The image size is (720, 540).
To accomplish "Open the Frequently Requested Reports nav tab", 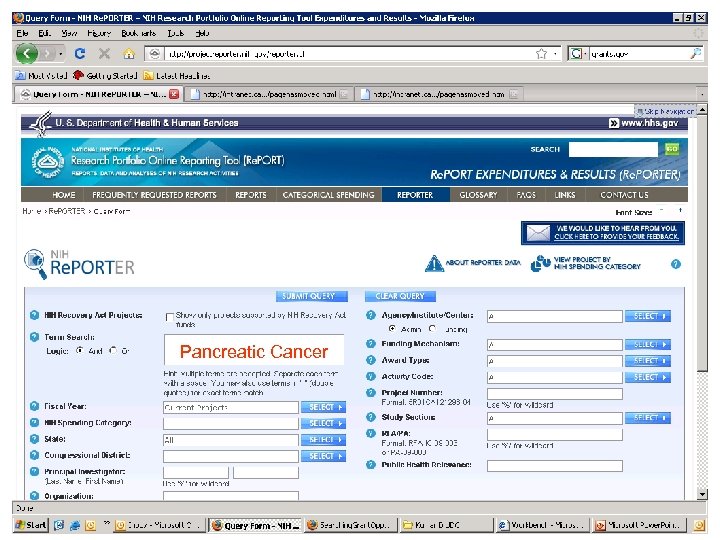I will [154, 195].
